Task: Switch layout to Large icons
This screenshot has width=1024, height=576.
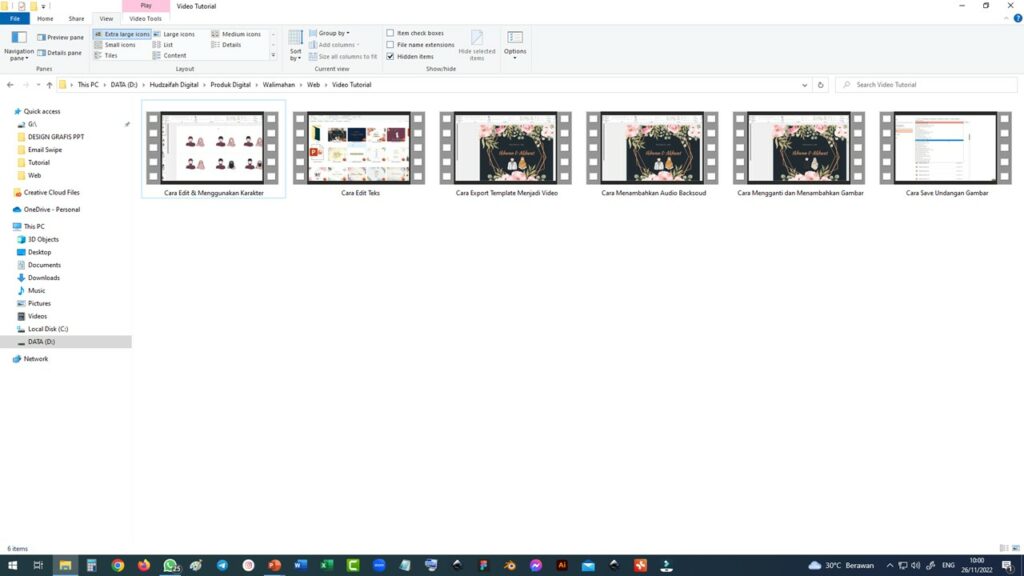Action: pyautogui.click(x=178, y=34)
